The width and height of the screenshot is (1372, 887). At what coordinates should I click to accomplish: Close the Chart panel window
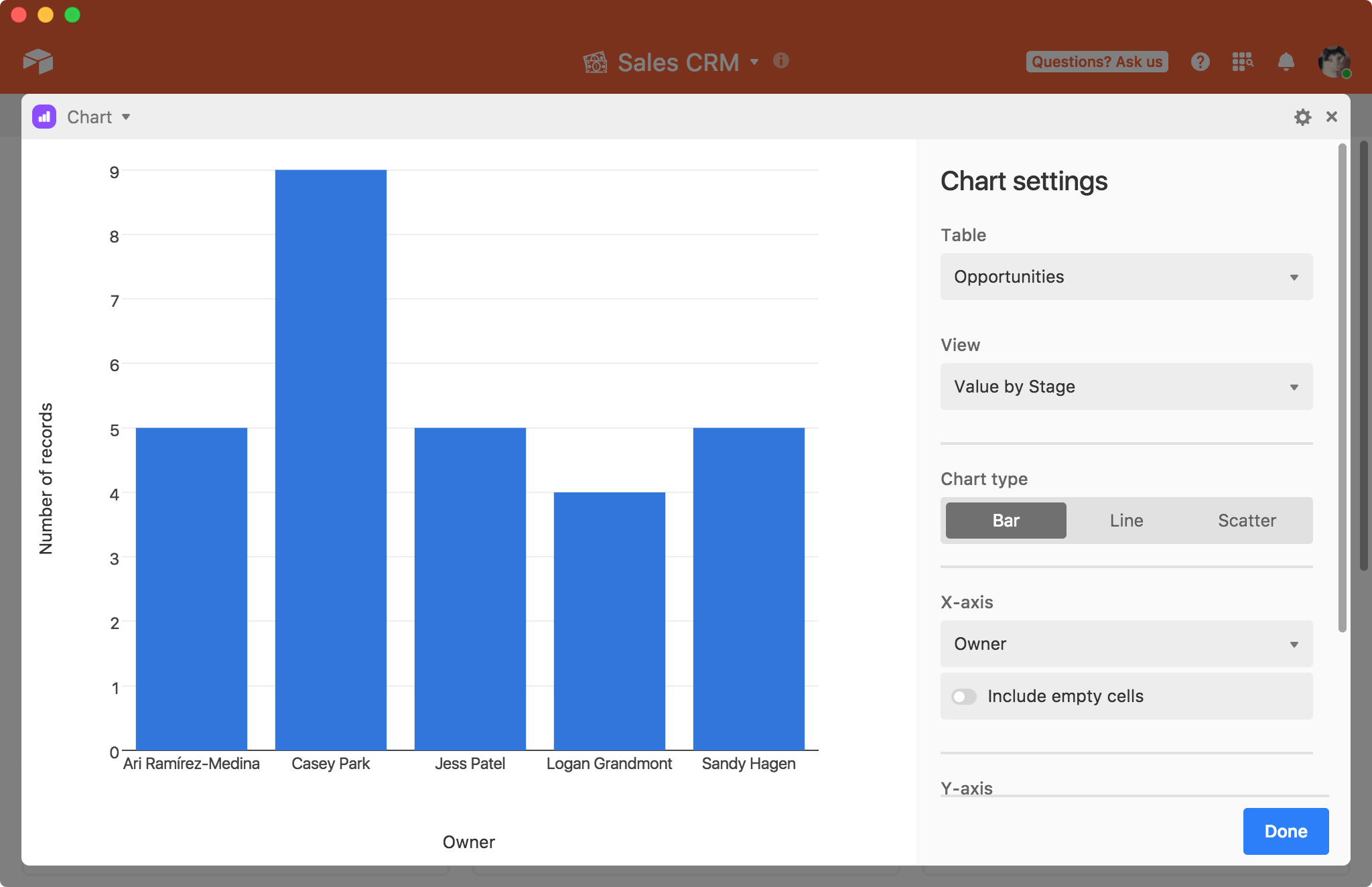coord(1331,116)
